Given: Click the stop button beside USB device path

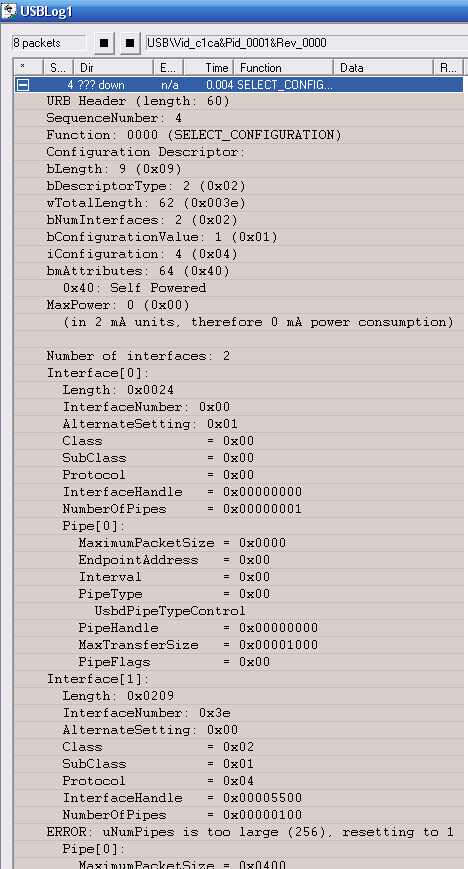Looking at the screenshot, I should [x=130, y=43].
